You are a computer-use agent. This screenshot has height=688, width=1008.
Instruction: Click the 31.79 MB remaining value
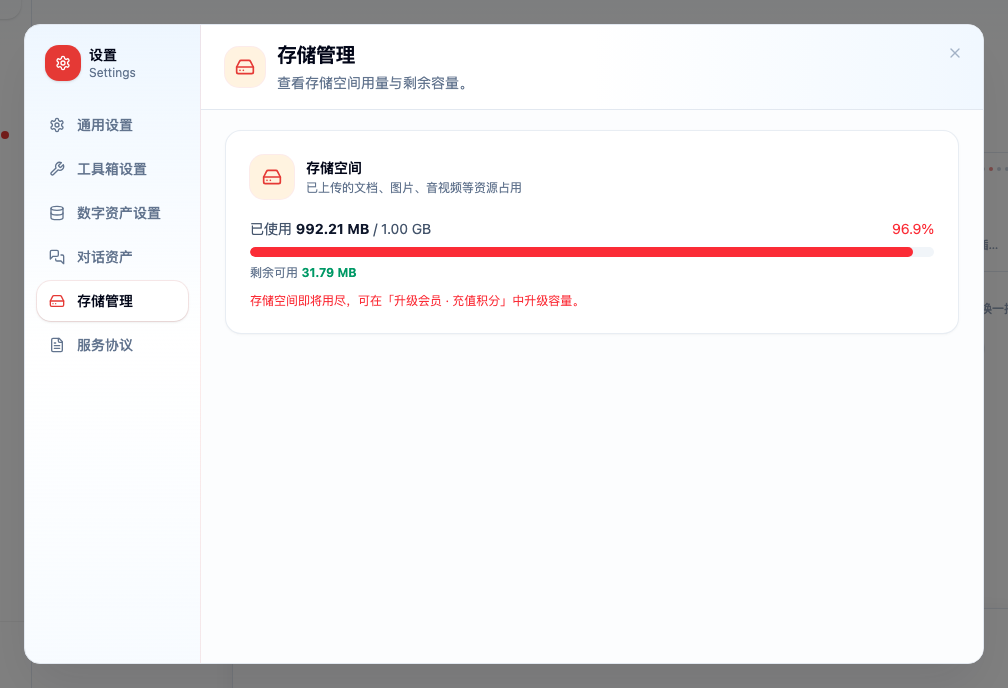pos(328,273)
